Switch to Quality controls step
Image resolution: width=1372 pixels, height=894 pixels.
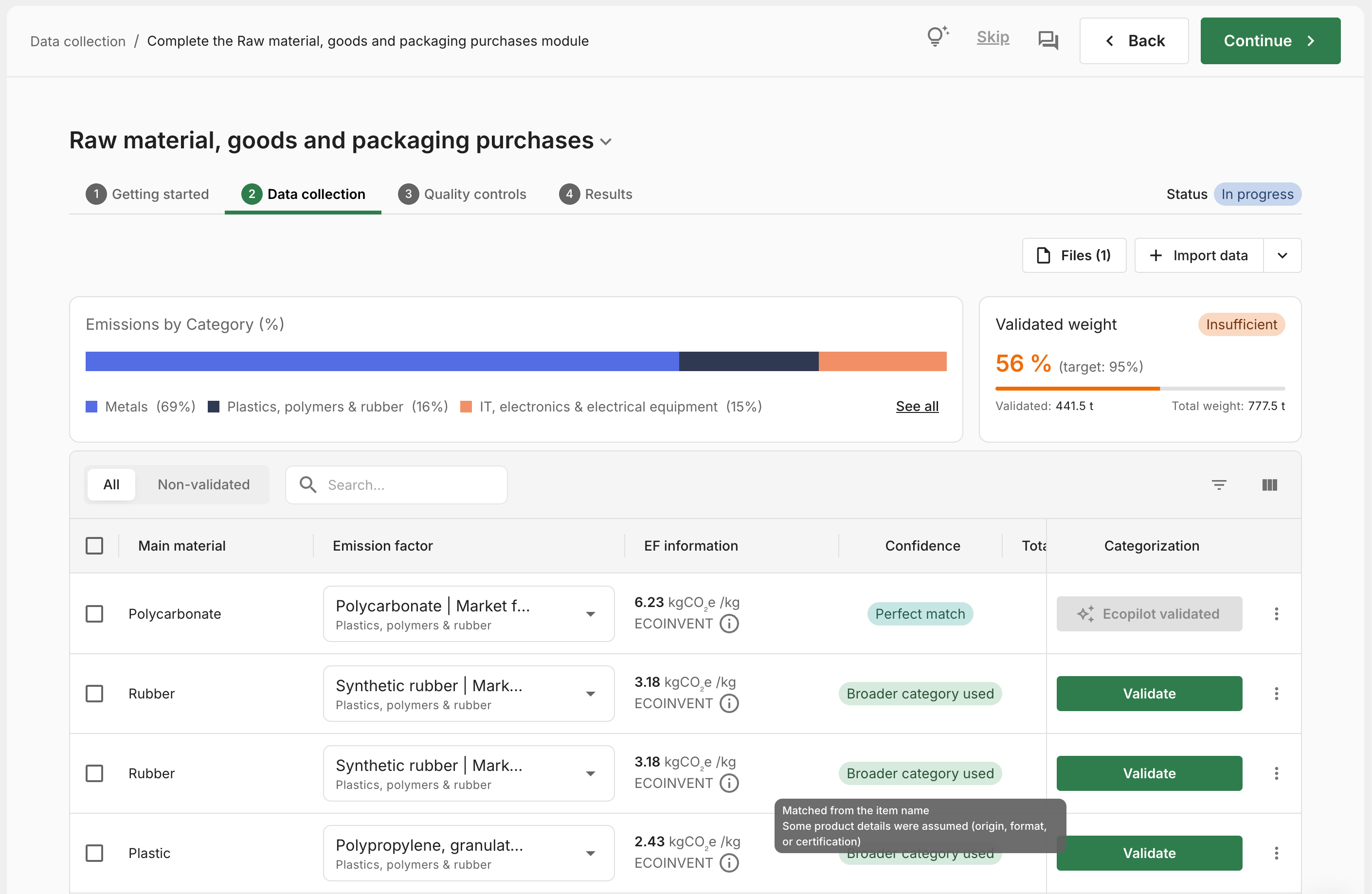tap(462, 194)
